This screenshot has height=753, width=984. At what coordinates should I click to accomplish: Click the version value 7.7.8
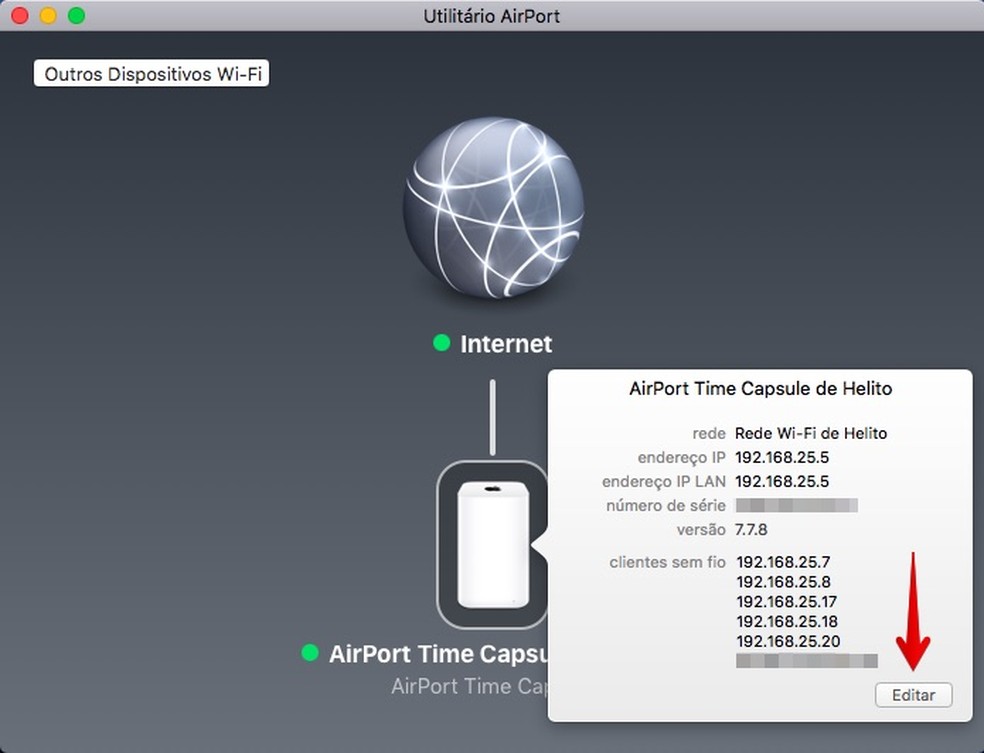tap(751, 530)
